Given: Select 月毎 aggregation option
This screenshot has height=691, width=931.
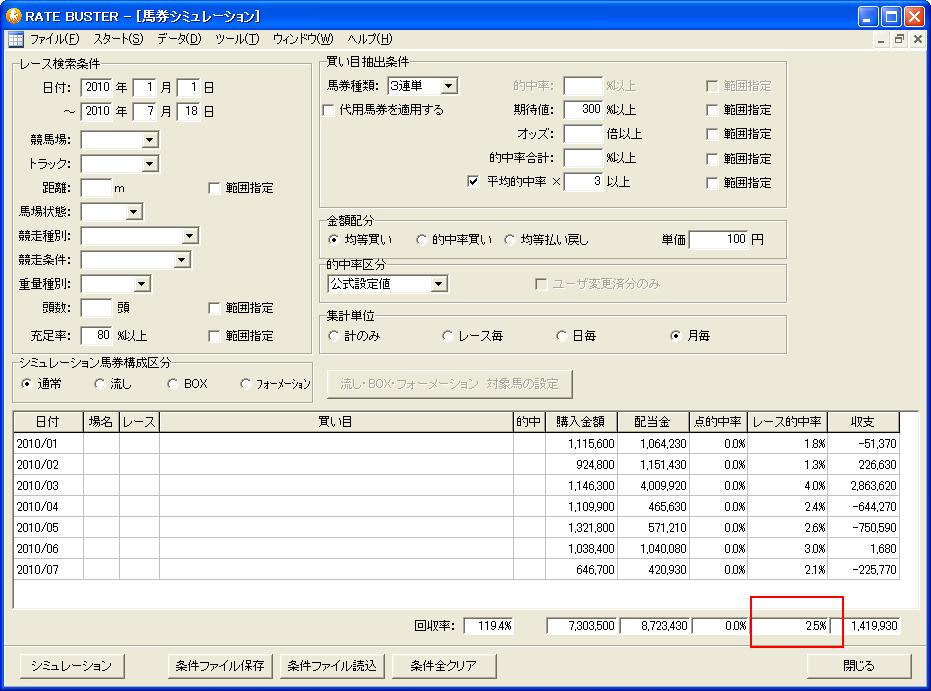Looking at the screenshot, I should click(676, 336).
